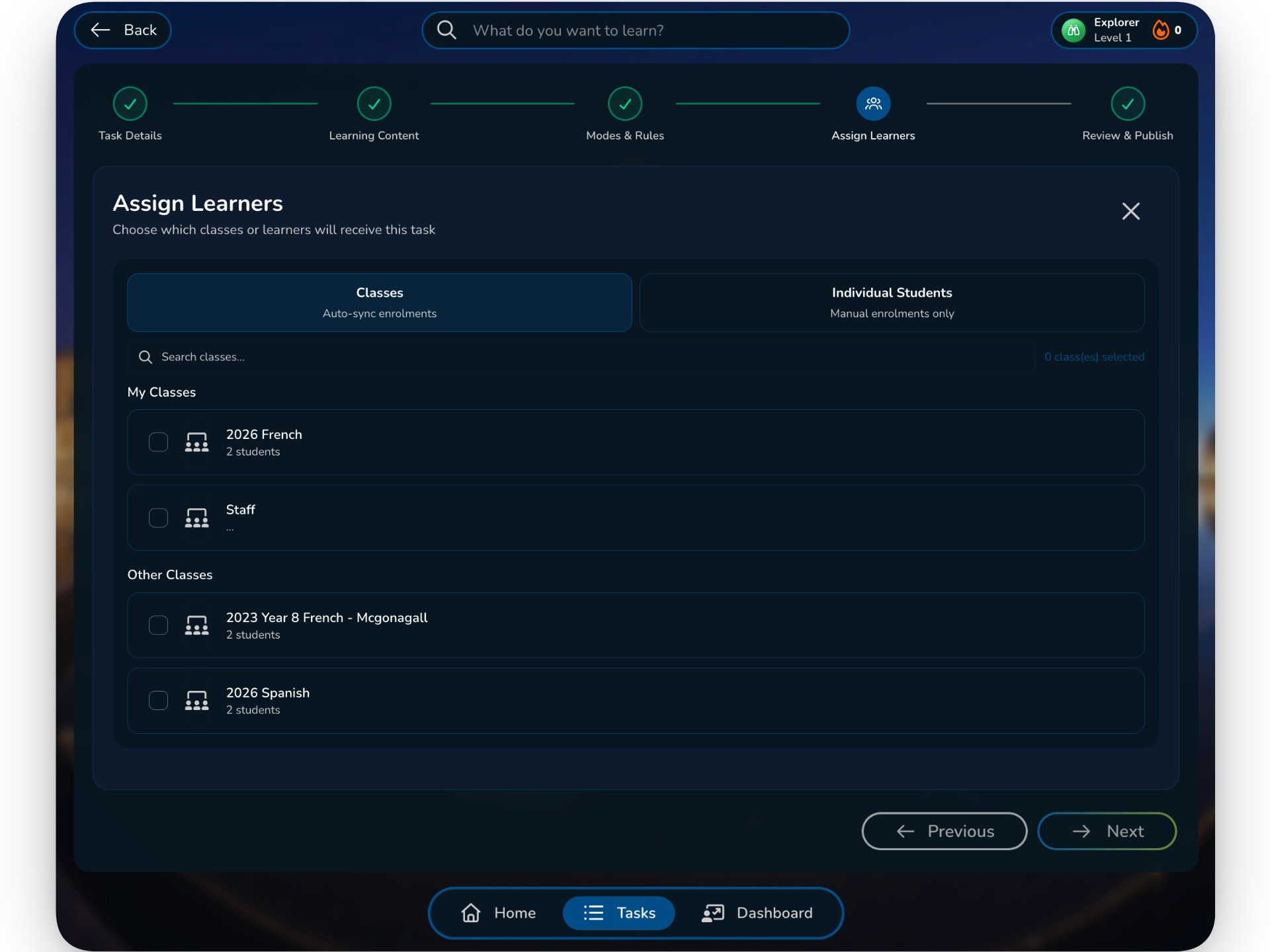Click the class group icon beside Staff
Screen dimensions: 1270x952
[197, 518]
